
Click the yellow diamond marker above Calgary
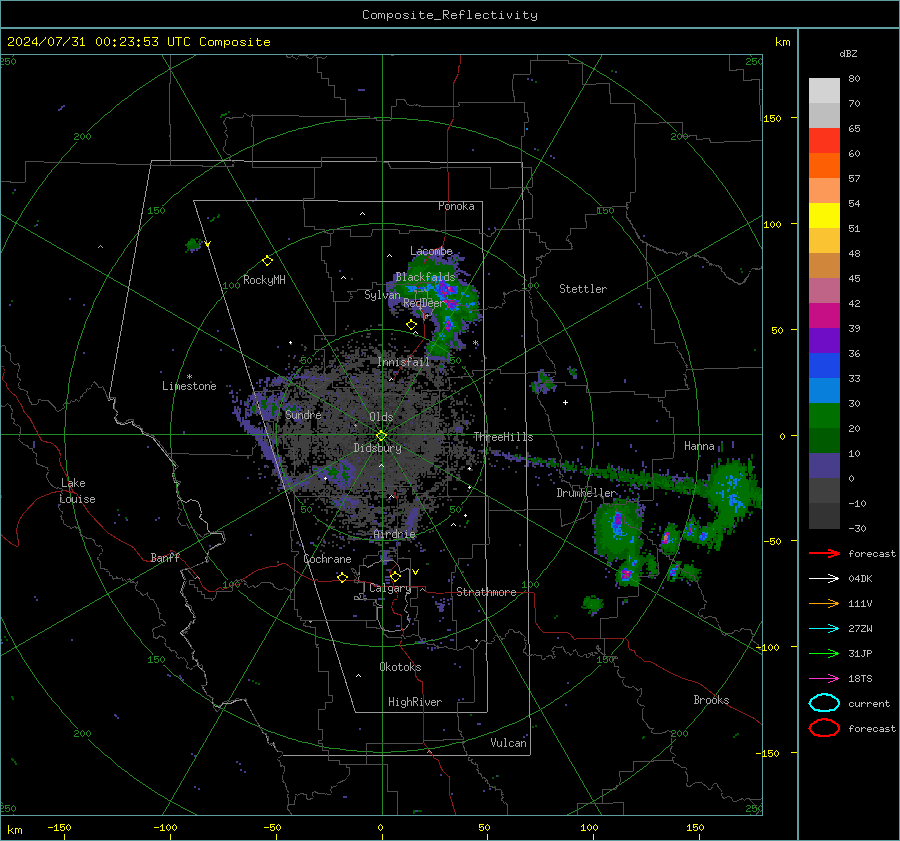coord(395,576)
